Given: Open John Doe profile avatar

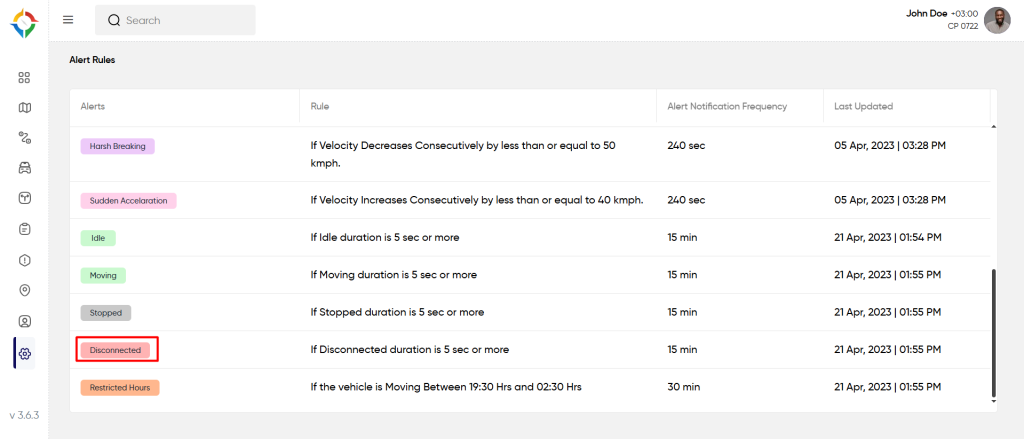Looking at the screenshot, I should click(997, 20).
